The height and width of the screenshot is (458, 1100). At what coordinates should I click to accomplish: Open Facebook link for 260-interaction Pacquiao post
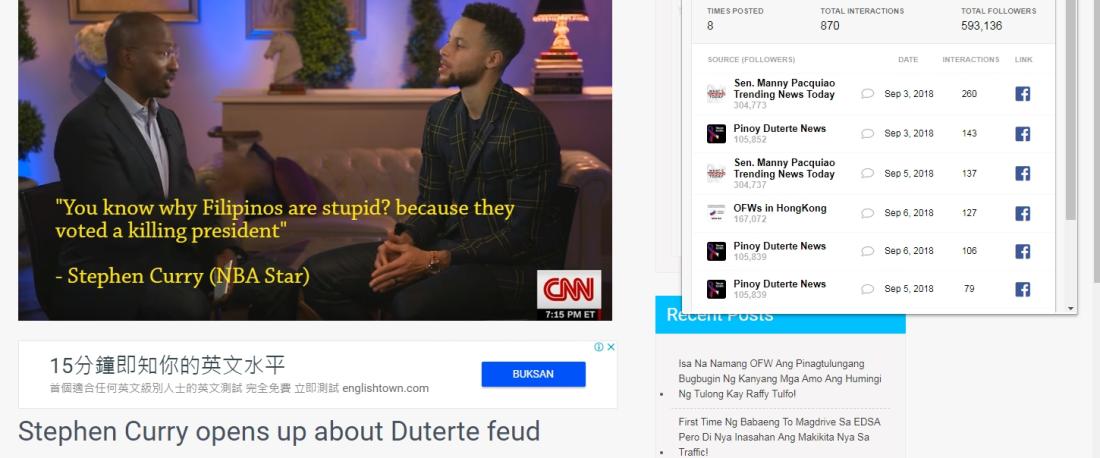pyautogui.click(x=1022, y=94)
